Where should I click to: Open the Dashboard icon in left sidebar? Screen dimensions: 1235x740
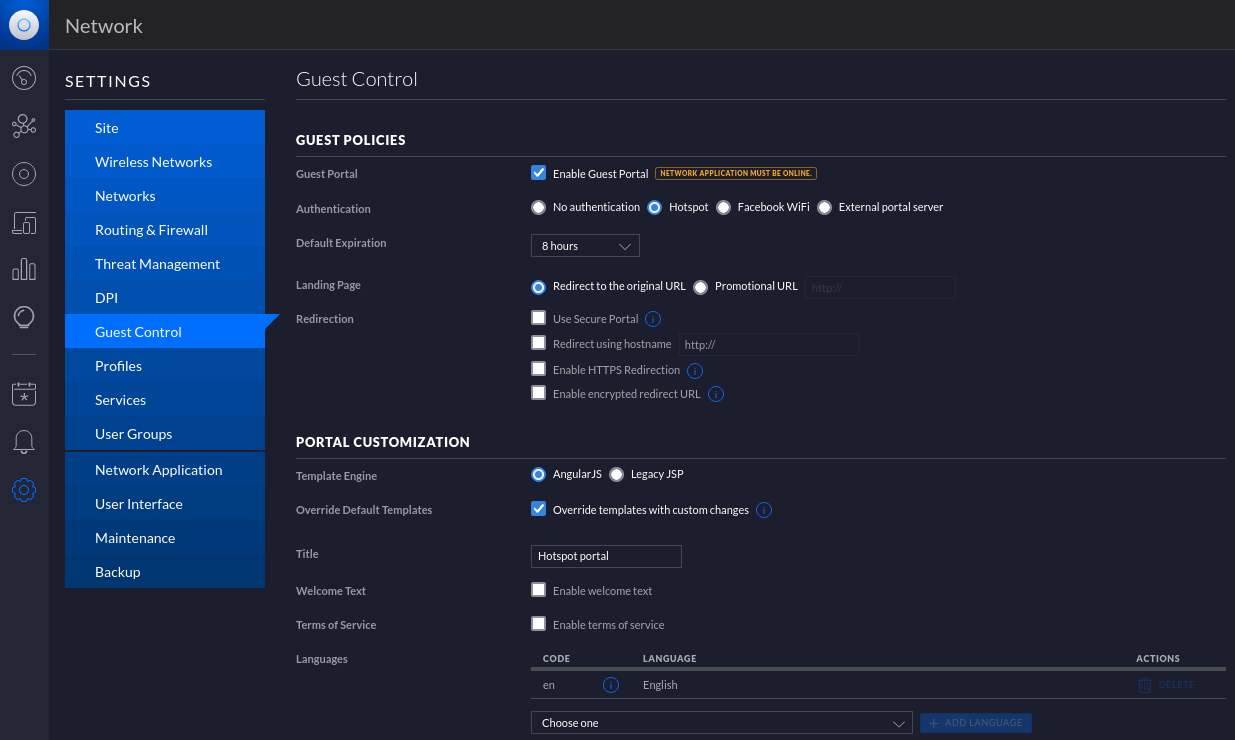coord(24,77)
